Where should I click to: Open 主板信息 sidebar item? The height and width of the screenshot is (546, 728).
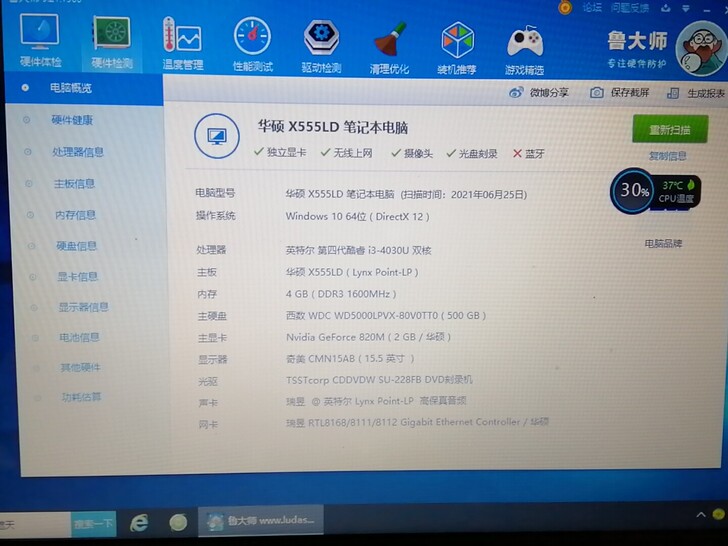74,184
